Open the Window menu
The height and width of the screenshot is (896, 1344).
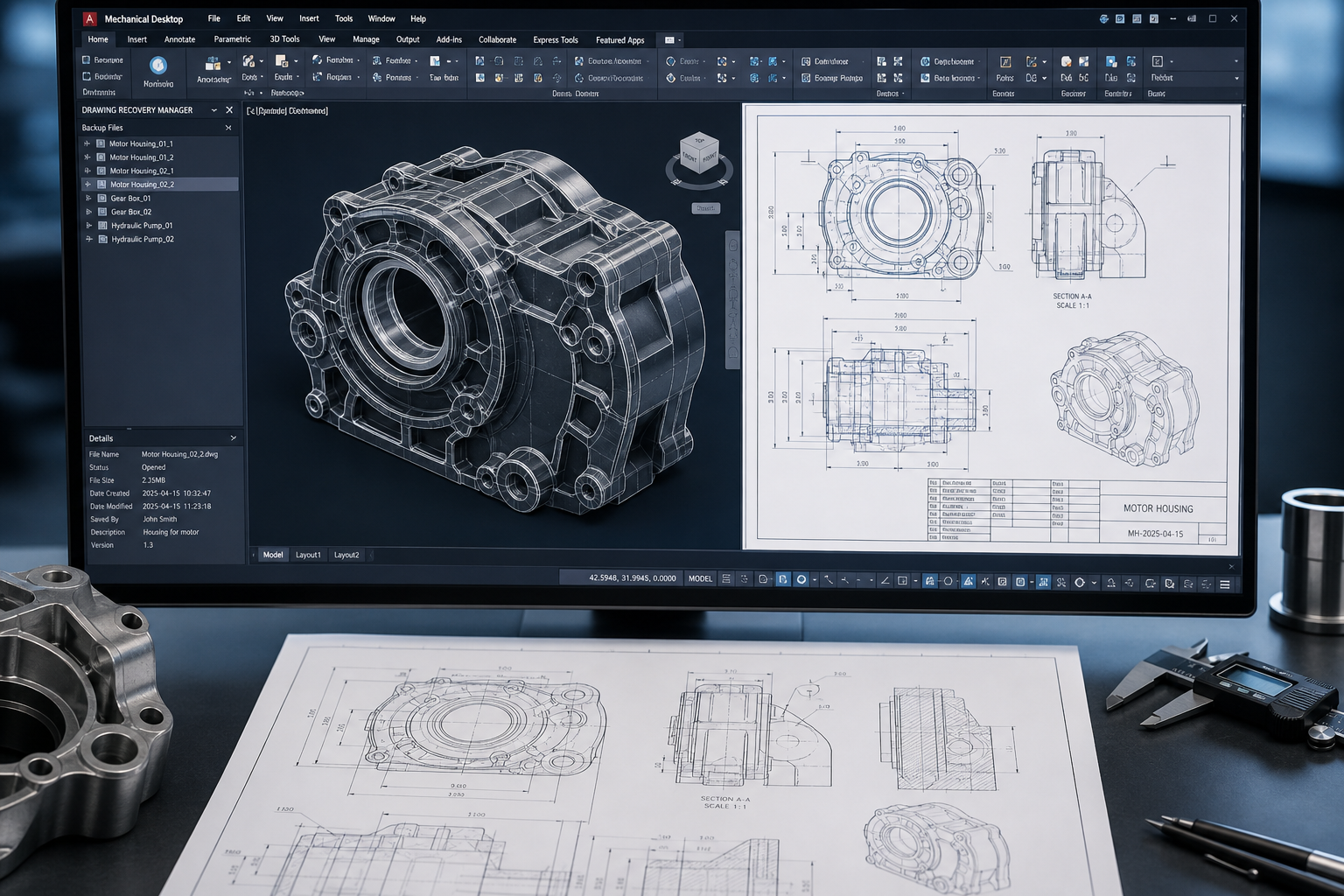(381, 18)
